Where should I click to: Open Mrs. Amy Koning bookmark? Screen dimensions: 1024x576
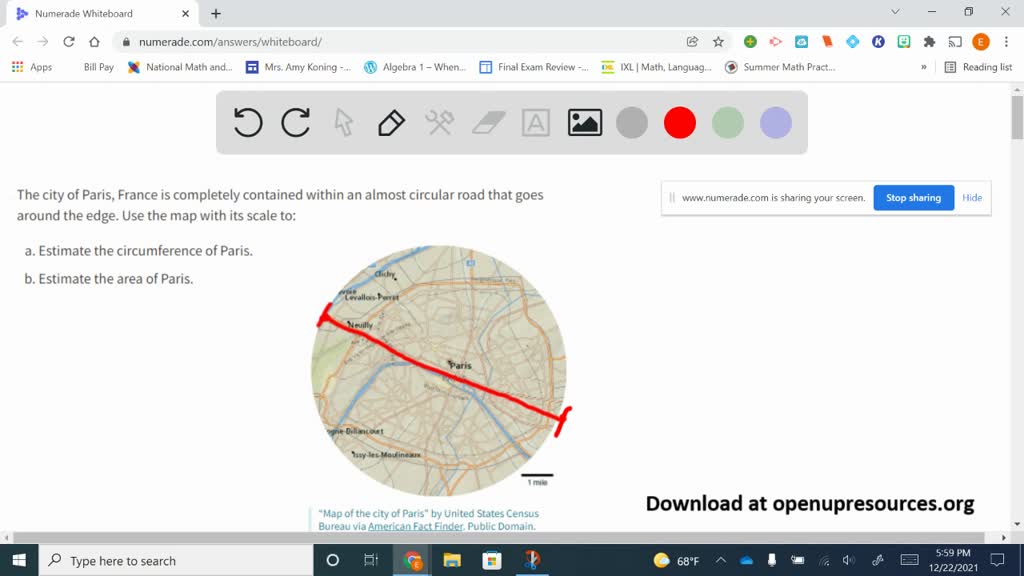[x=298, y=67]
